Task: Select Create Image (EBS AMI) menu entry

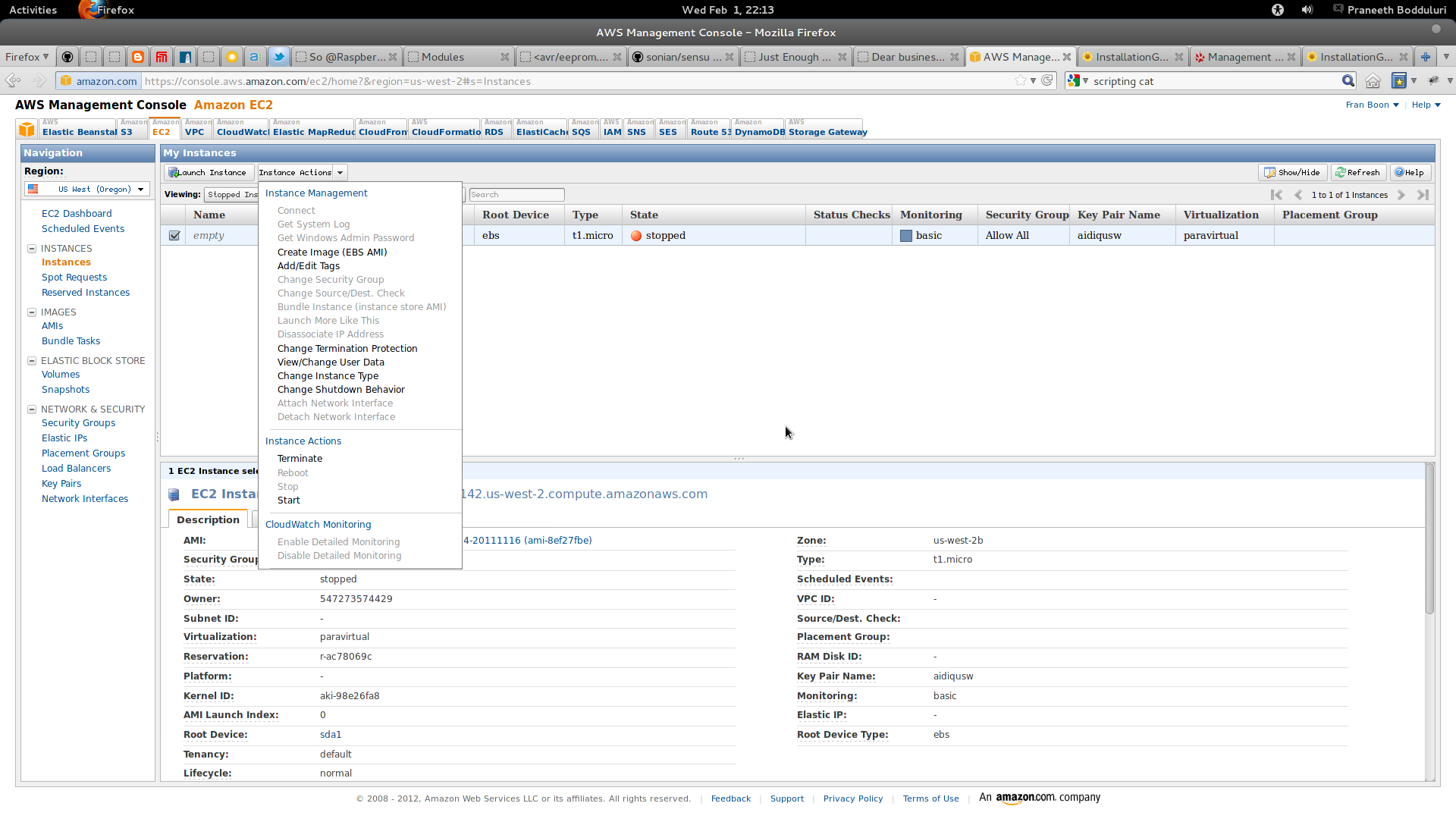Action: click(x=331, y=253)
